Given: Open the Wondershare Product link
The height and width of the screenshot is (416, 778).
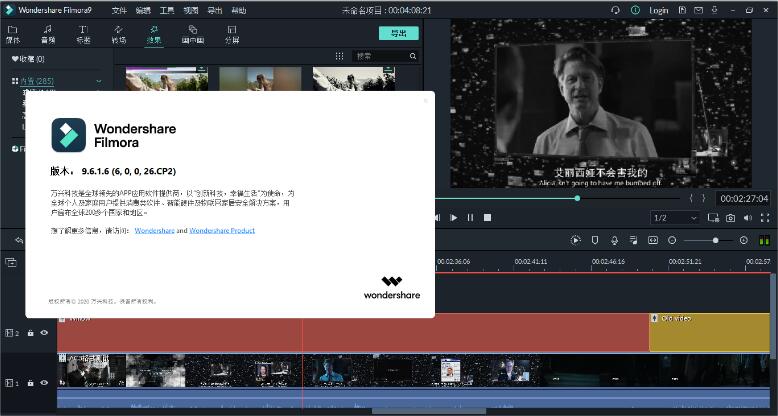Looking at the screenshot, I should coord(222,230).
